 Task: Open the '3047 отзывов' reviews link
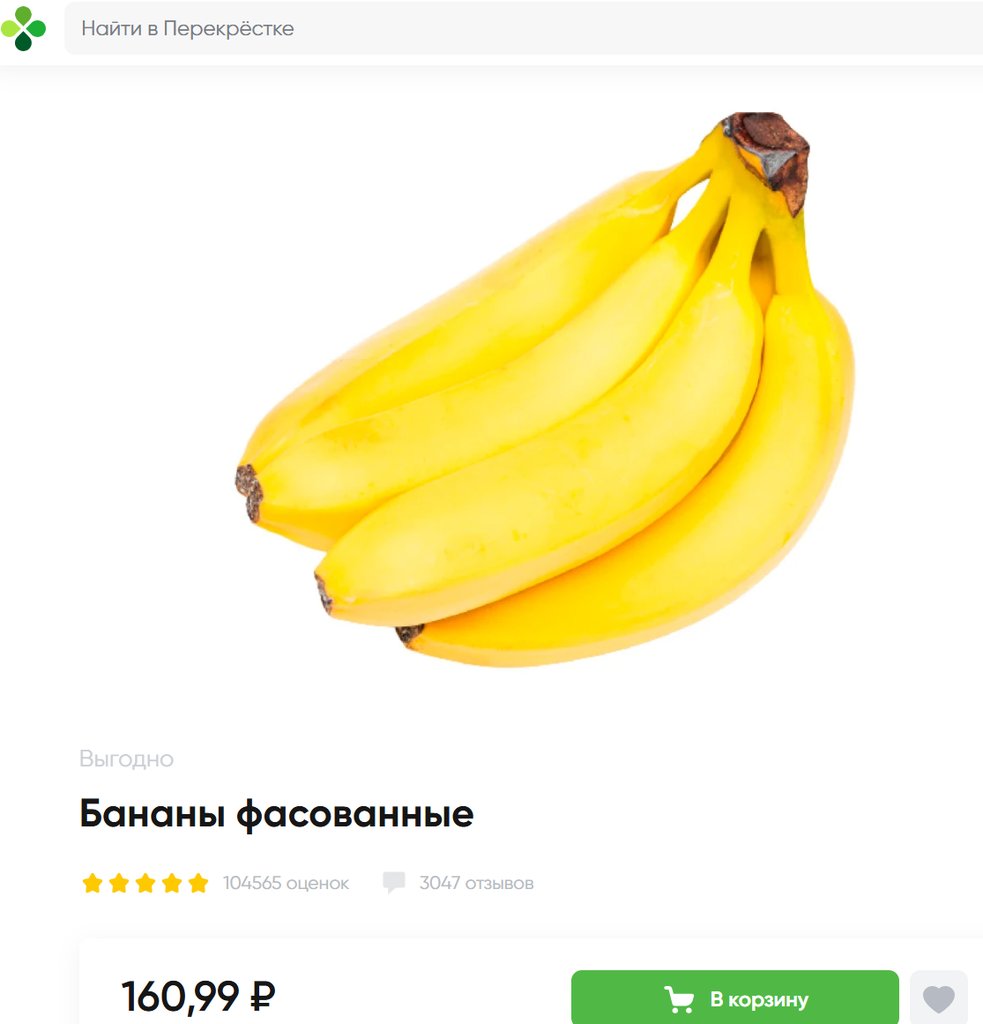tap(476, 883)
